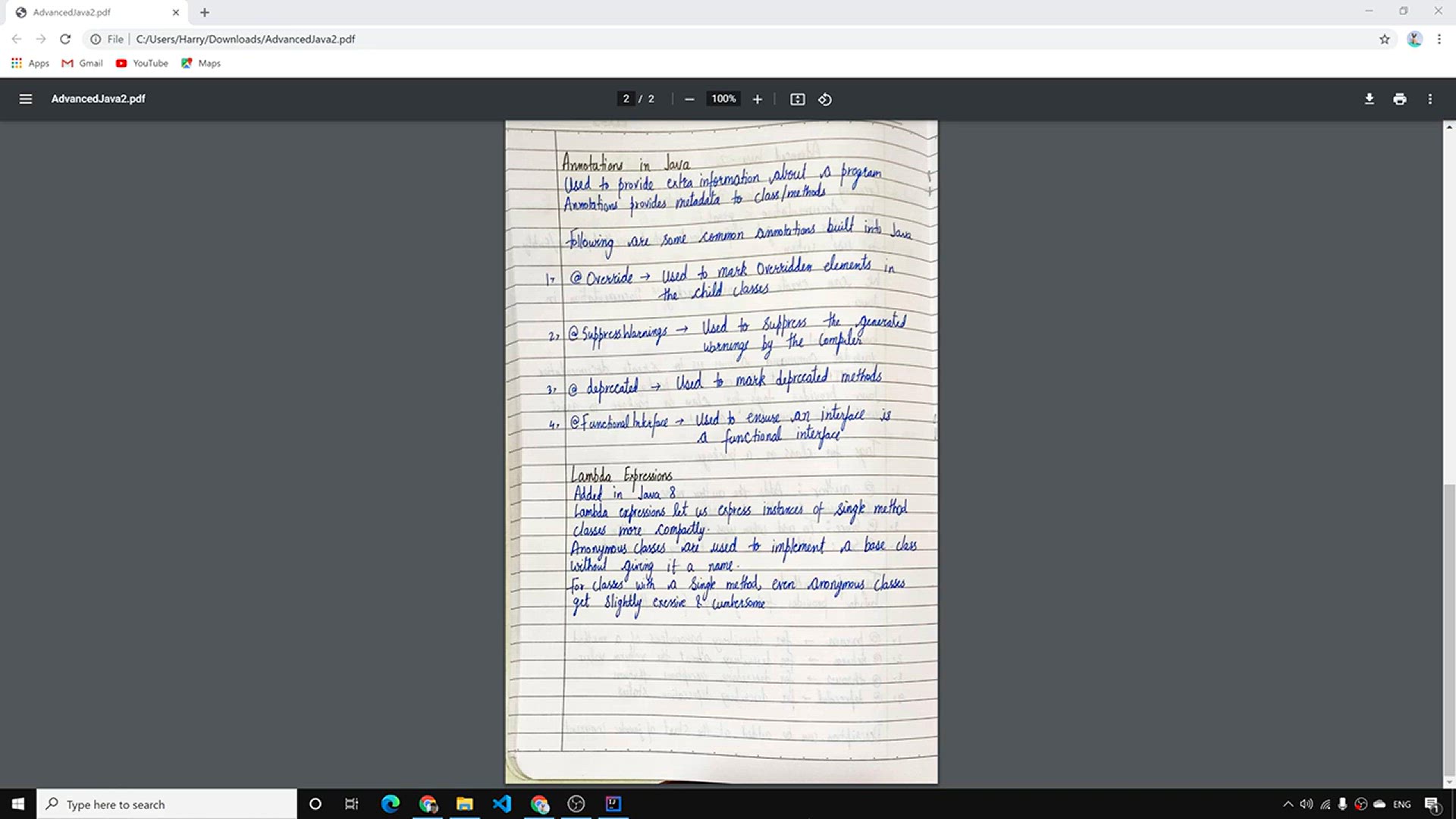Viewport: 1456px width, 819px height.
Task: Open YouTube bookmark
Action: [x=142, y=63]
